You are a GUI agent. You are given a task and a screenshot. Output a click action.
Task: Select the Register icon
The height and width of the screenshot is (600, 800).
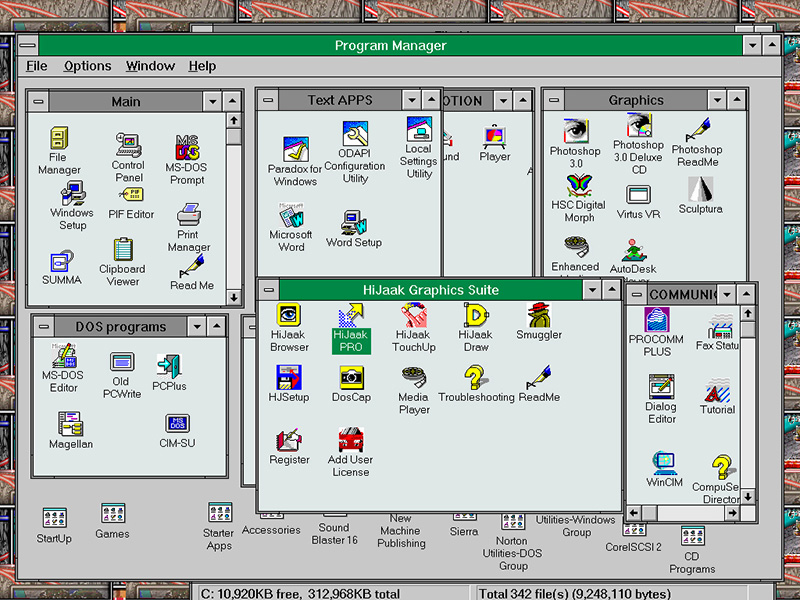point(289,440)
